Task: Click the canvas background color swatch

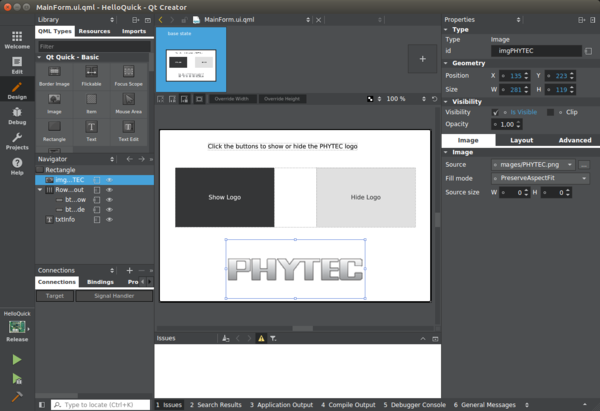Action: pos(370,99)
